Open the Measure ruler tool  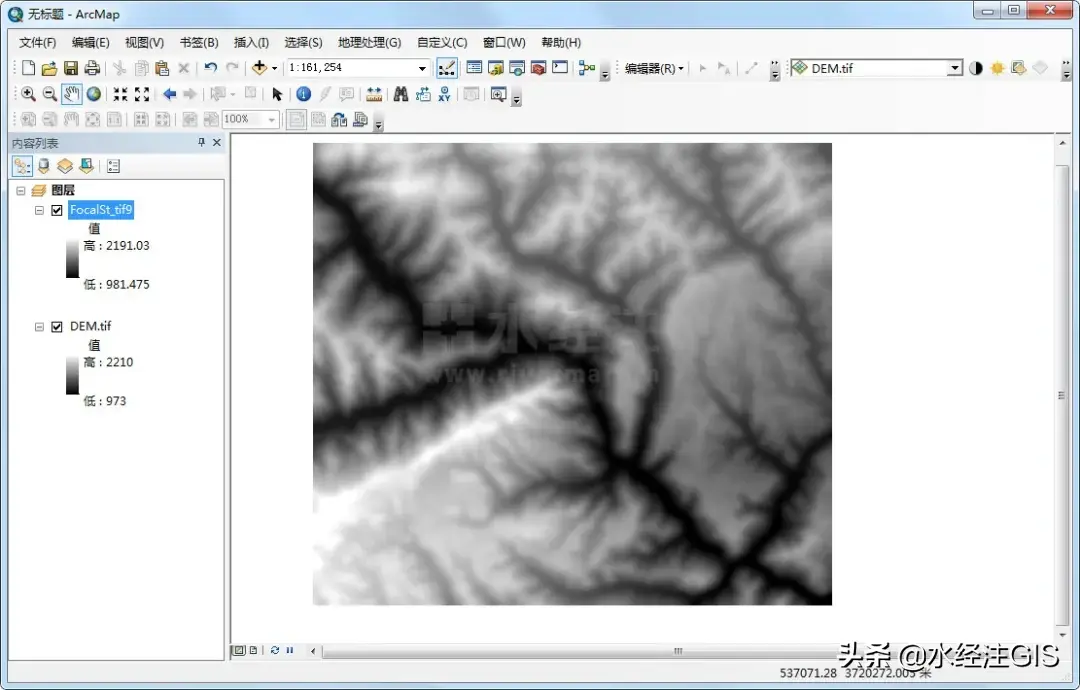click(x=374, y=94)
